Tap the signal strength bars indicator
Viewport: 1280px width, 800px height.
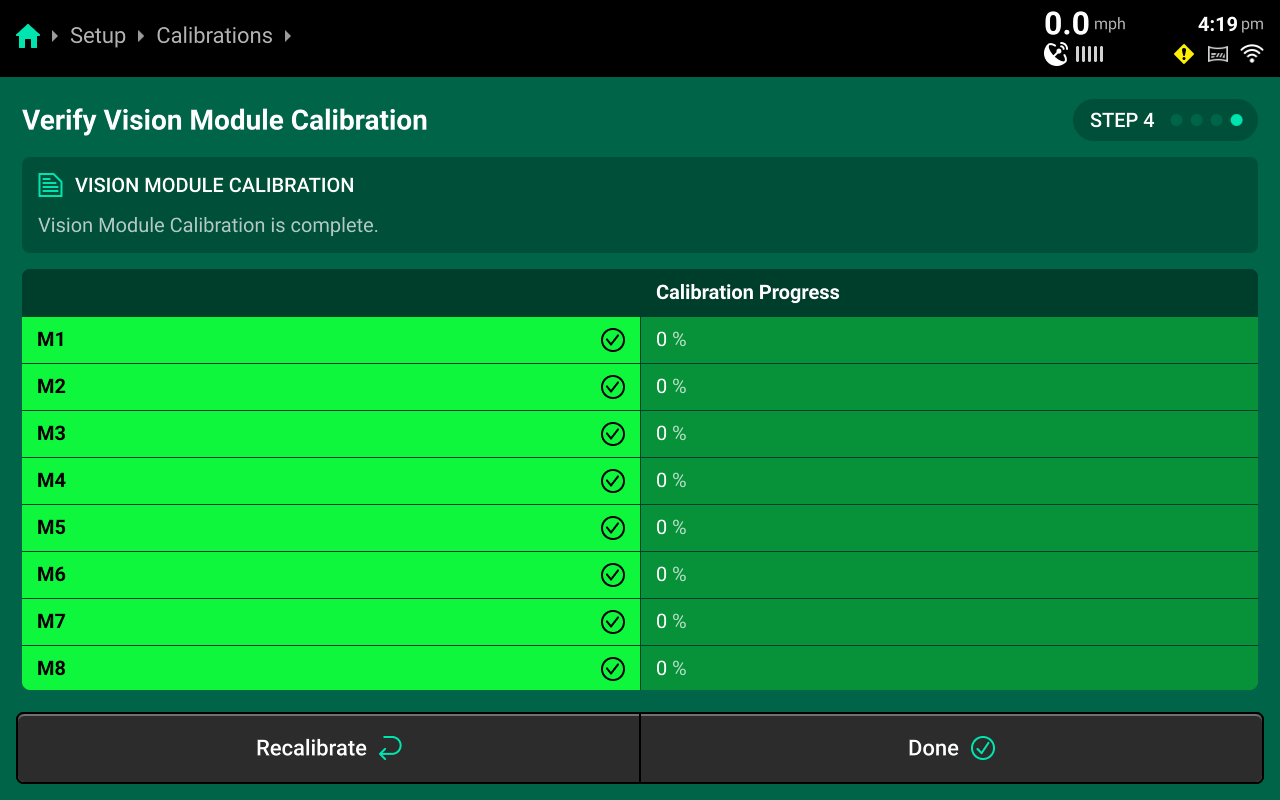[x=1090, y=54]
